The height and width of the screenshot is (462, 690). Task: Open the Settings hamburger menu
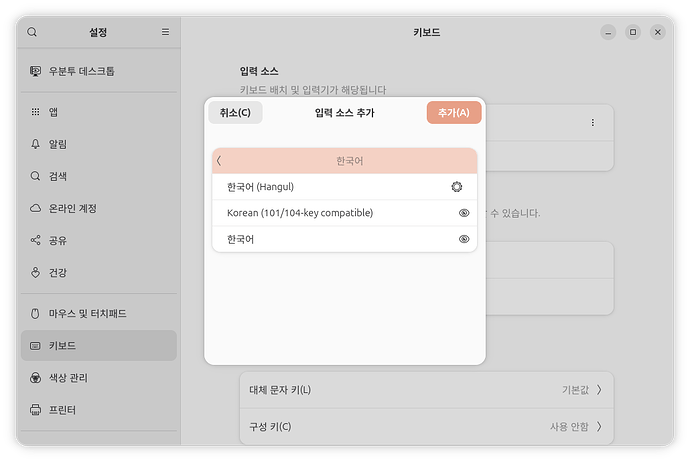pyautogui.click(x=166, y=32)
